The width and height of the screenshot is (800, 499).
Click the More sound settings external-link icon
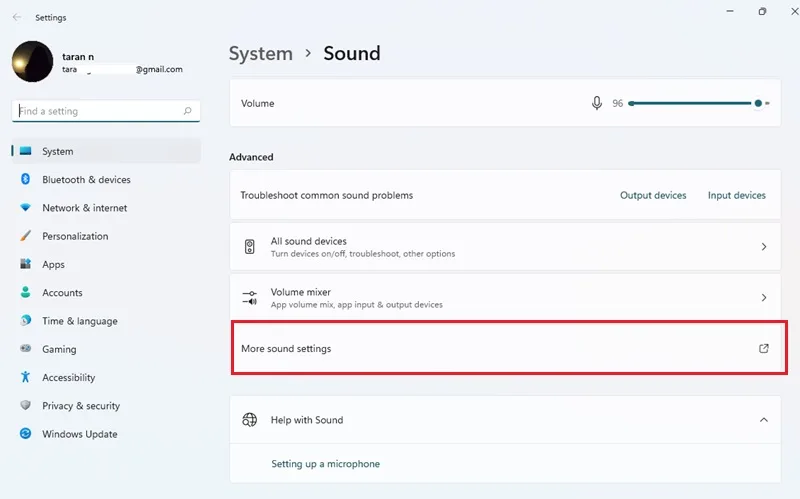[x=764, y=348]
